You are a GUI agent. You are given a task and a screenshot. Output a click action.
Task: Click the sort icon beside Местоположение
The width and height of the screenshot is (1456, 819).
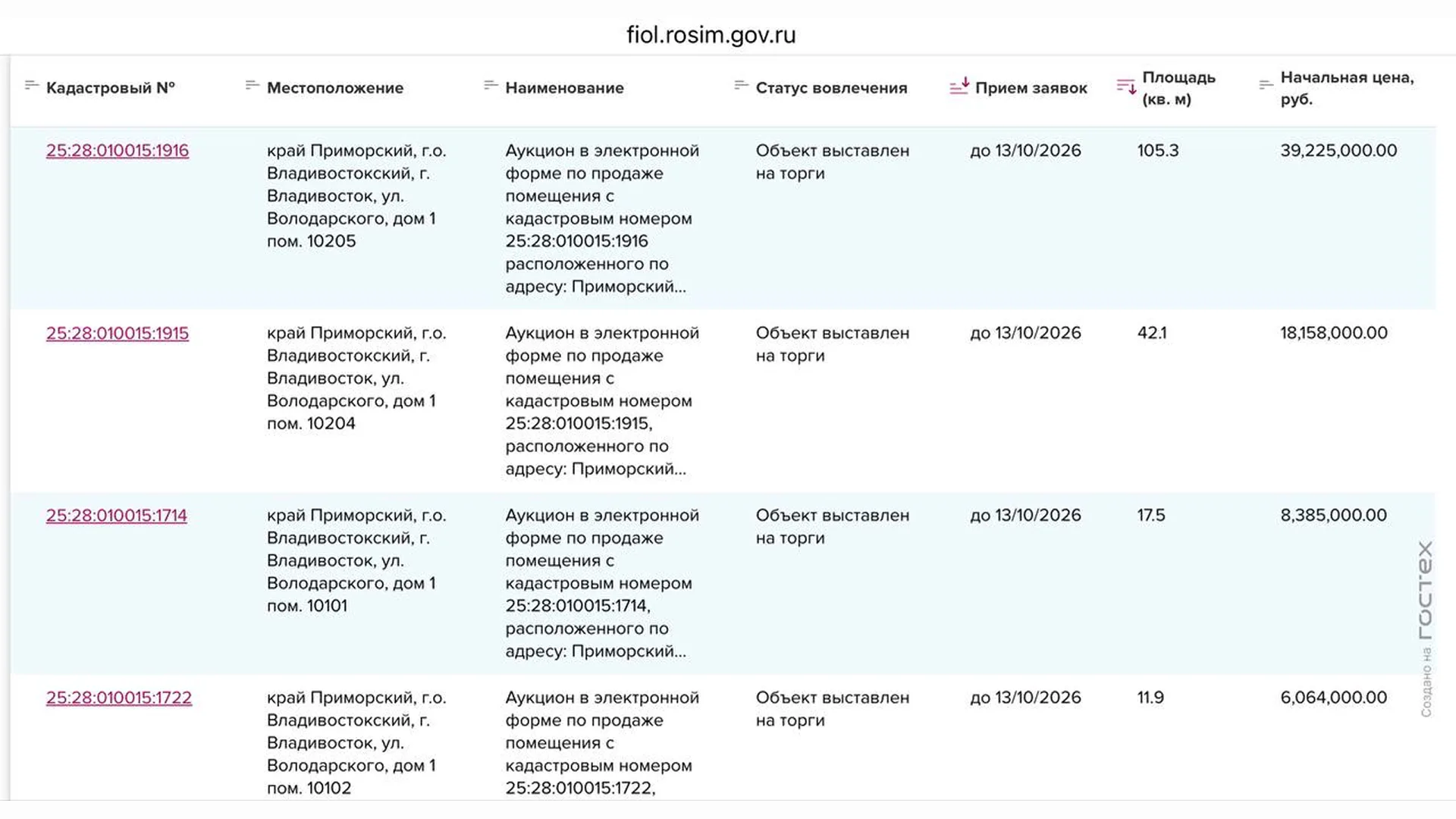[x=253, y=85]
